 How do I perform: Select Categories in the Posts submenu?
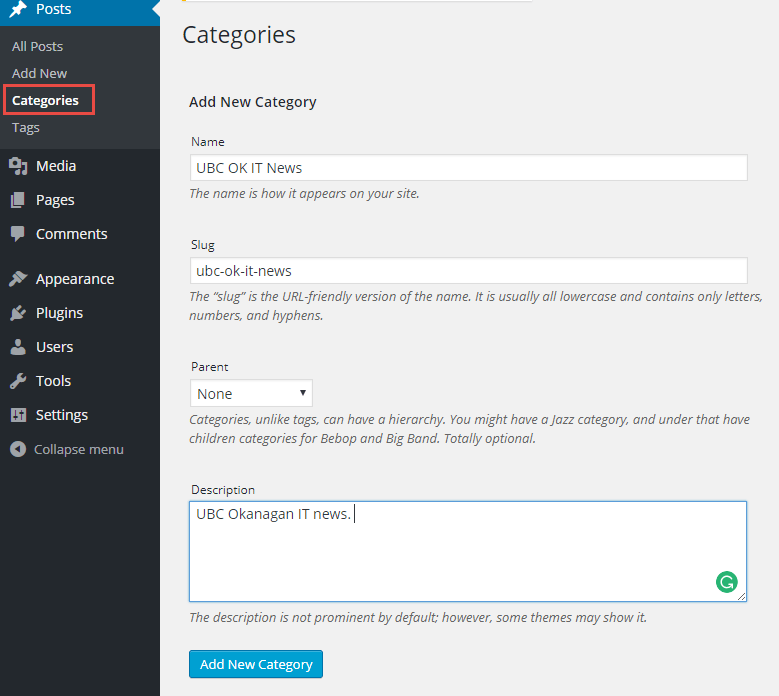coord(45,100)
